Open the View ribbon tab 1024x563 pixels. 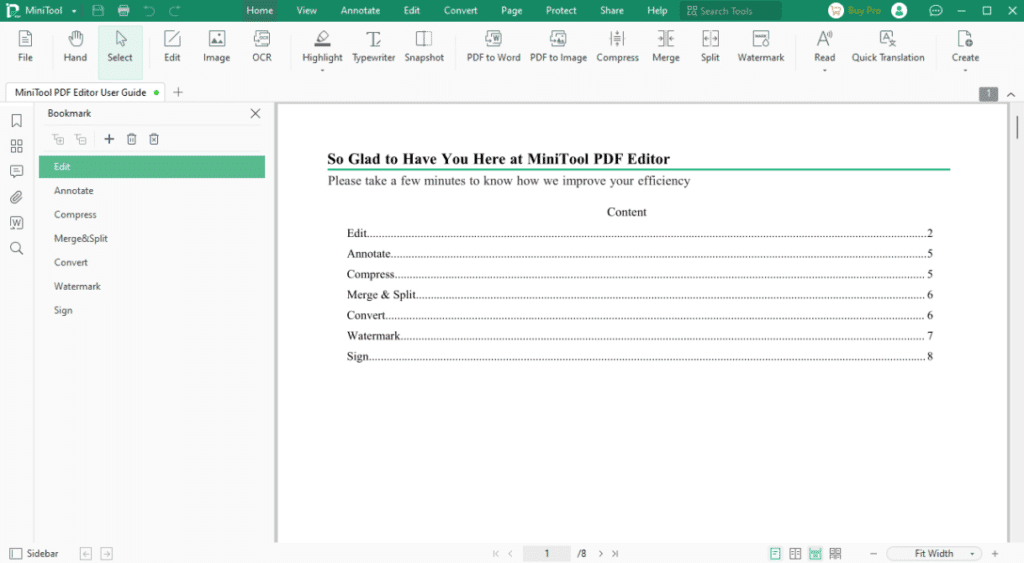tap(306, 10)
